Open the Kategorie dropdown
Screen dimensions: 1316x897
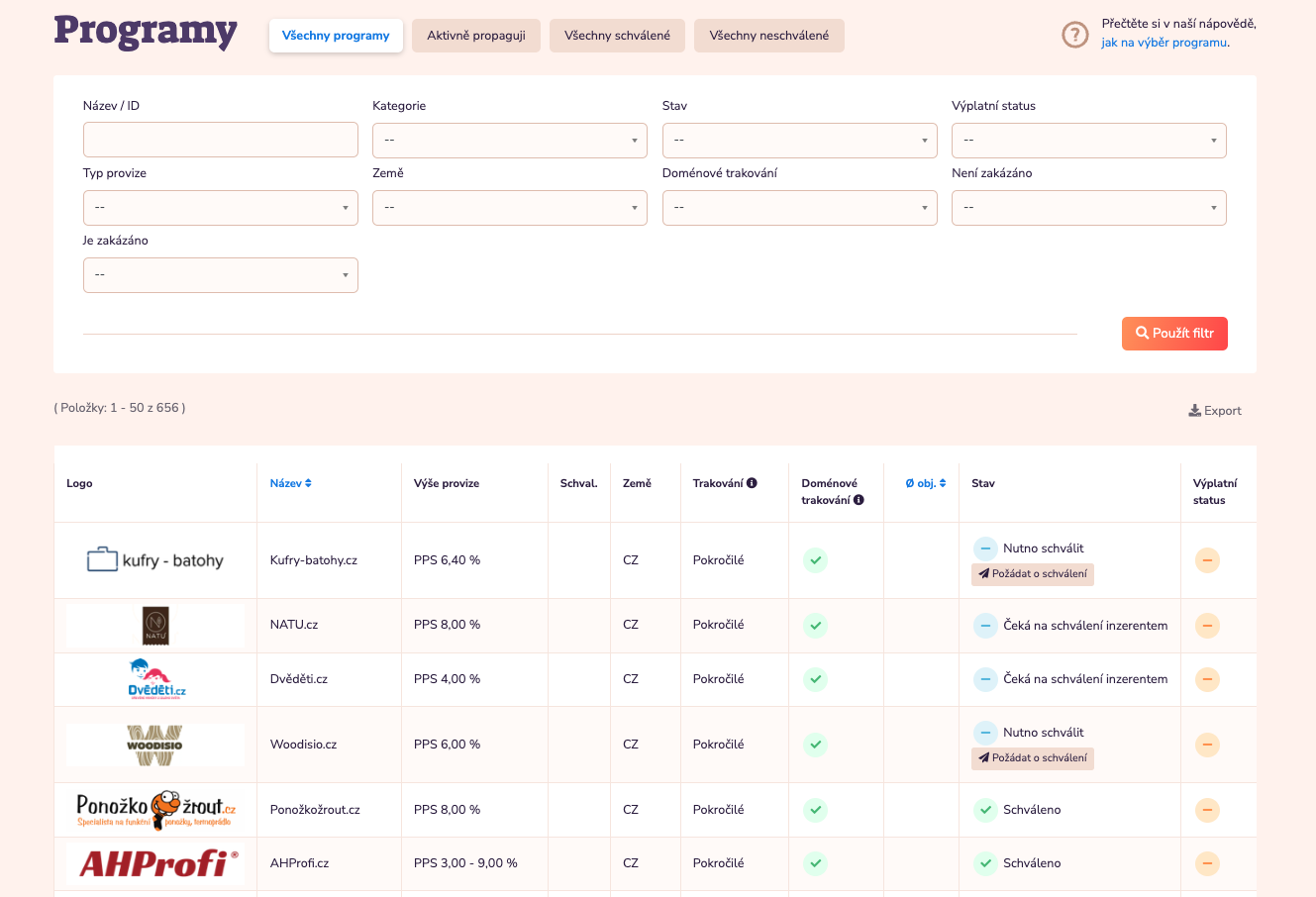tap(509, 141)
